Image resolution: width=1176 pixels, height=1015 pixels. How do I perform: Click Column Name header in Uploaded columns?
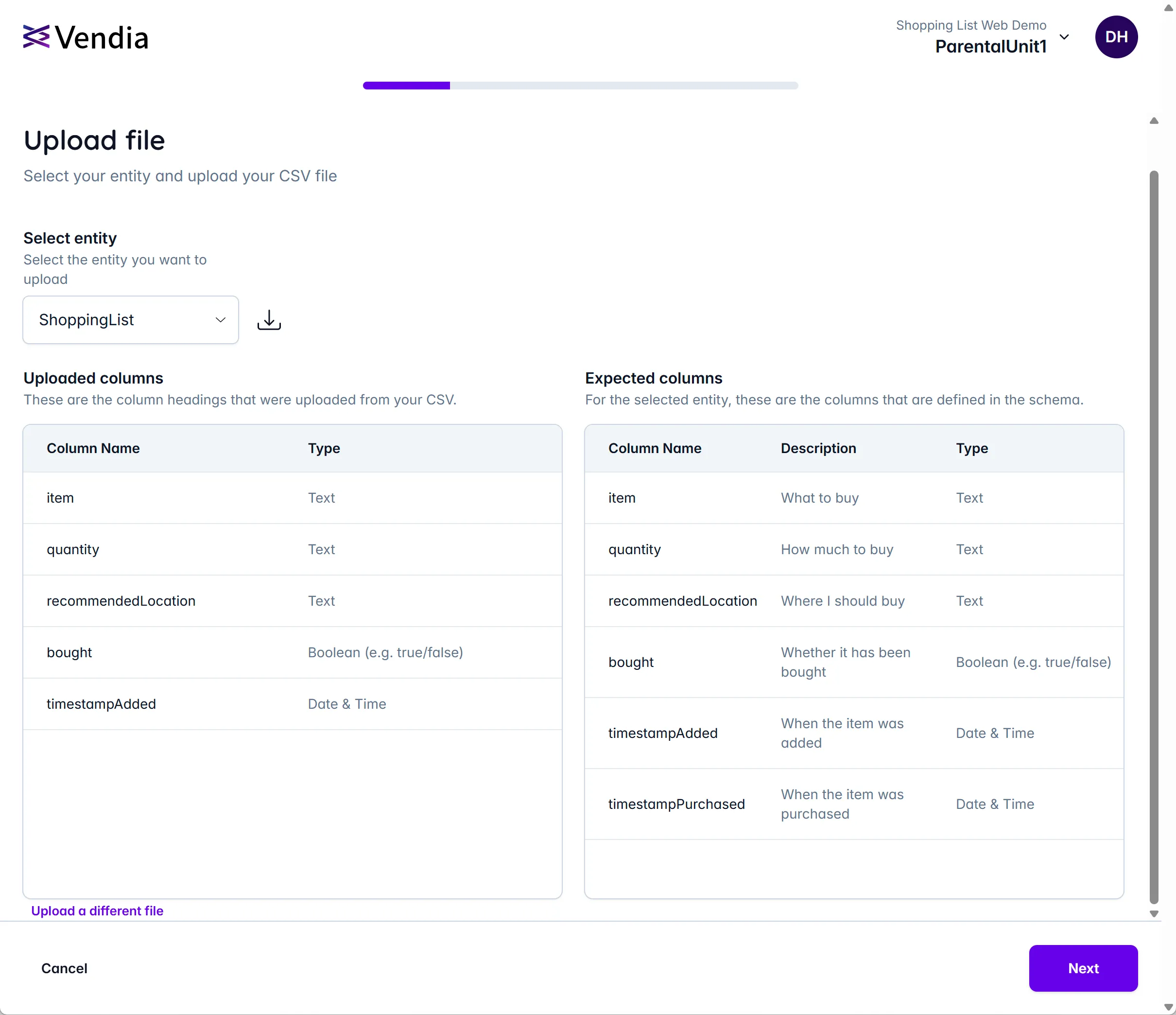(x=93, y=449)
